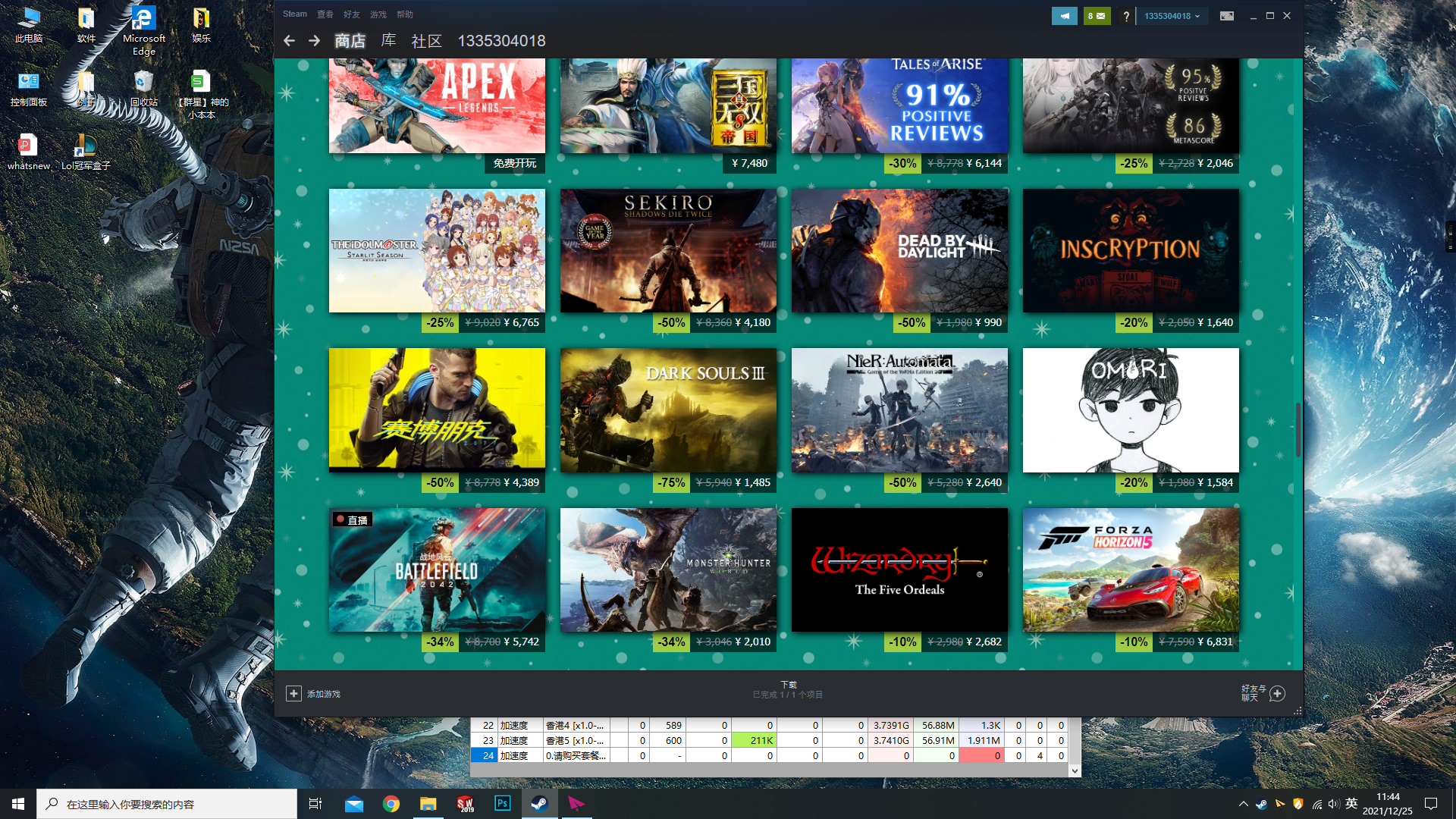Open the Steam menu
The height and width of the screenshot is (819, 1456).
[x=295, y=14]
